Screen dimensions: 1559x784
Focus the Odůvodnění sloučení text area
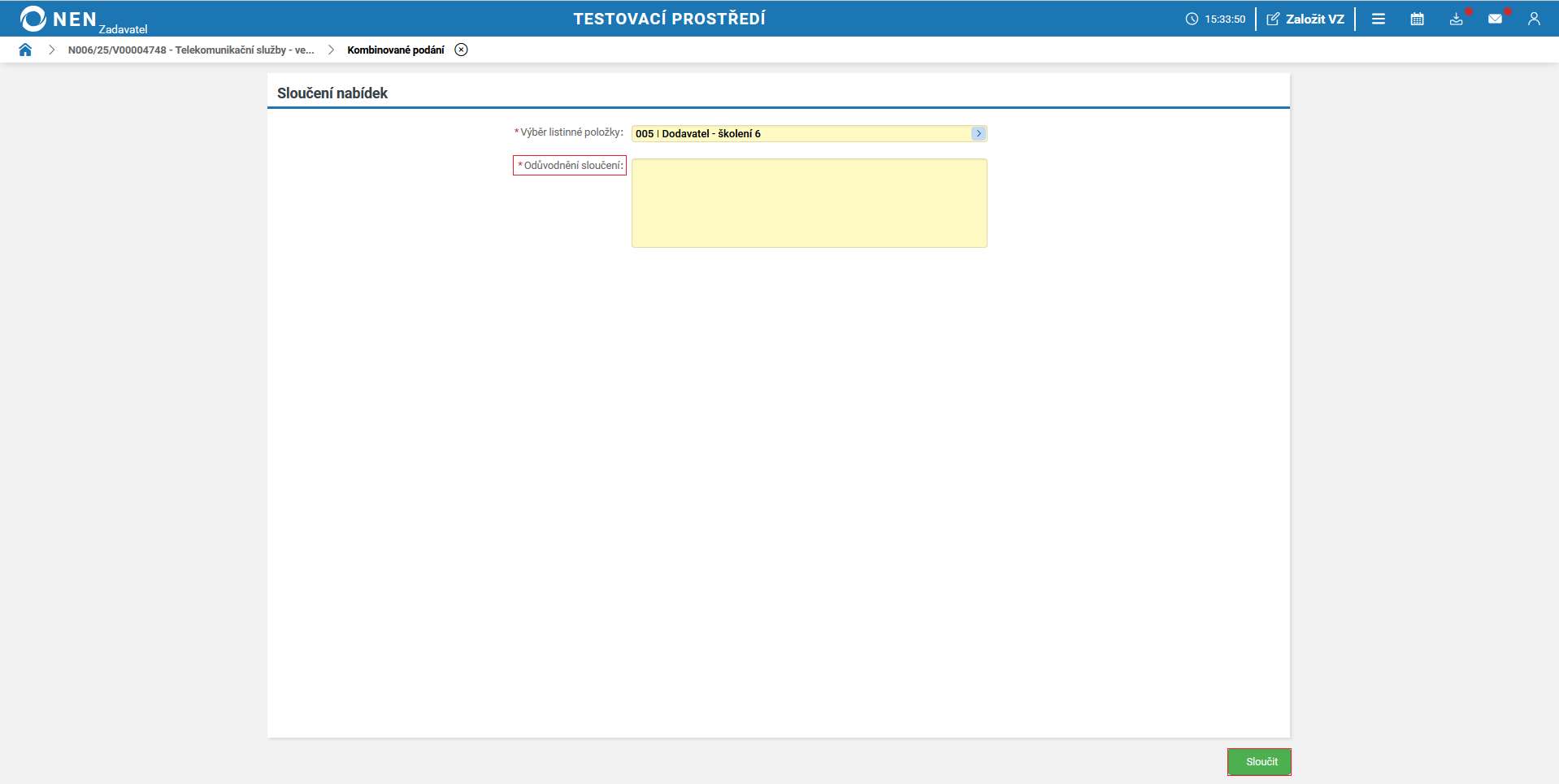click(809, 203)
